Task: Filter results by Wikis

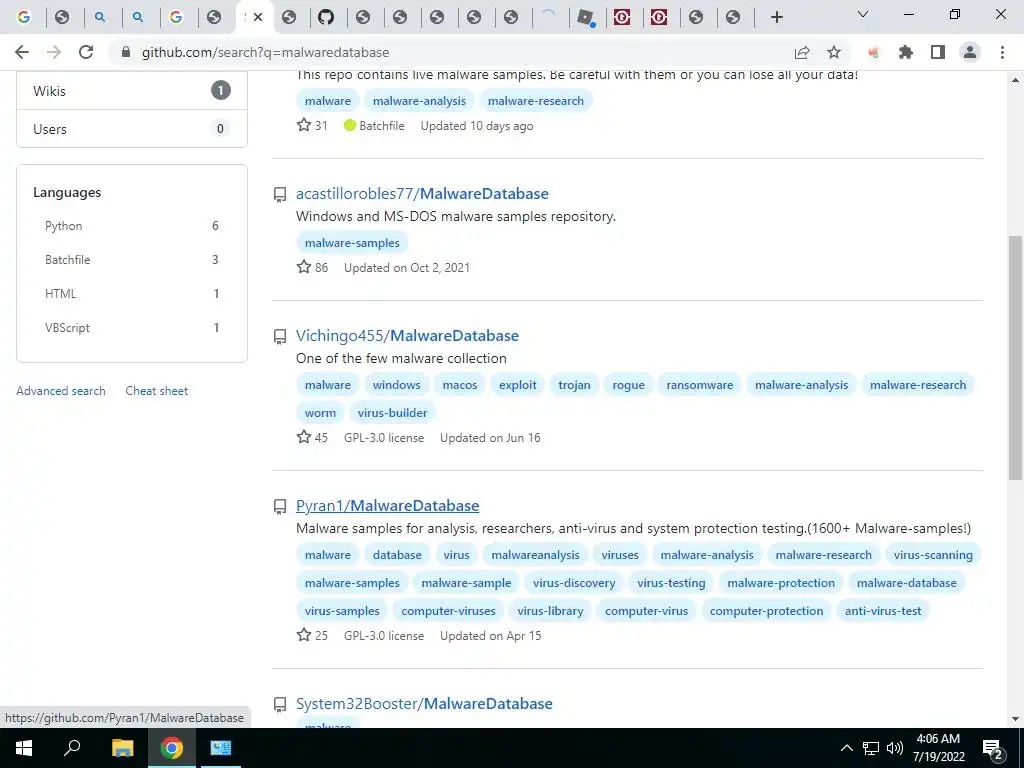Action: click(132, 91)
